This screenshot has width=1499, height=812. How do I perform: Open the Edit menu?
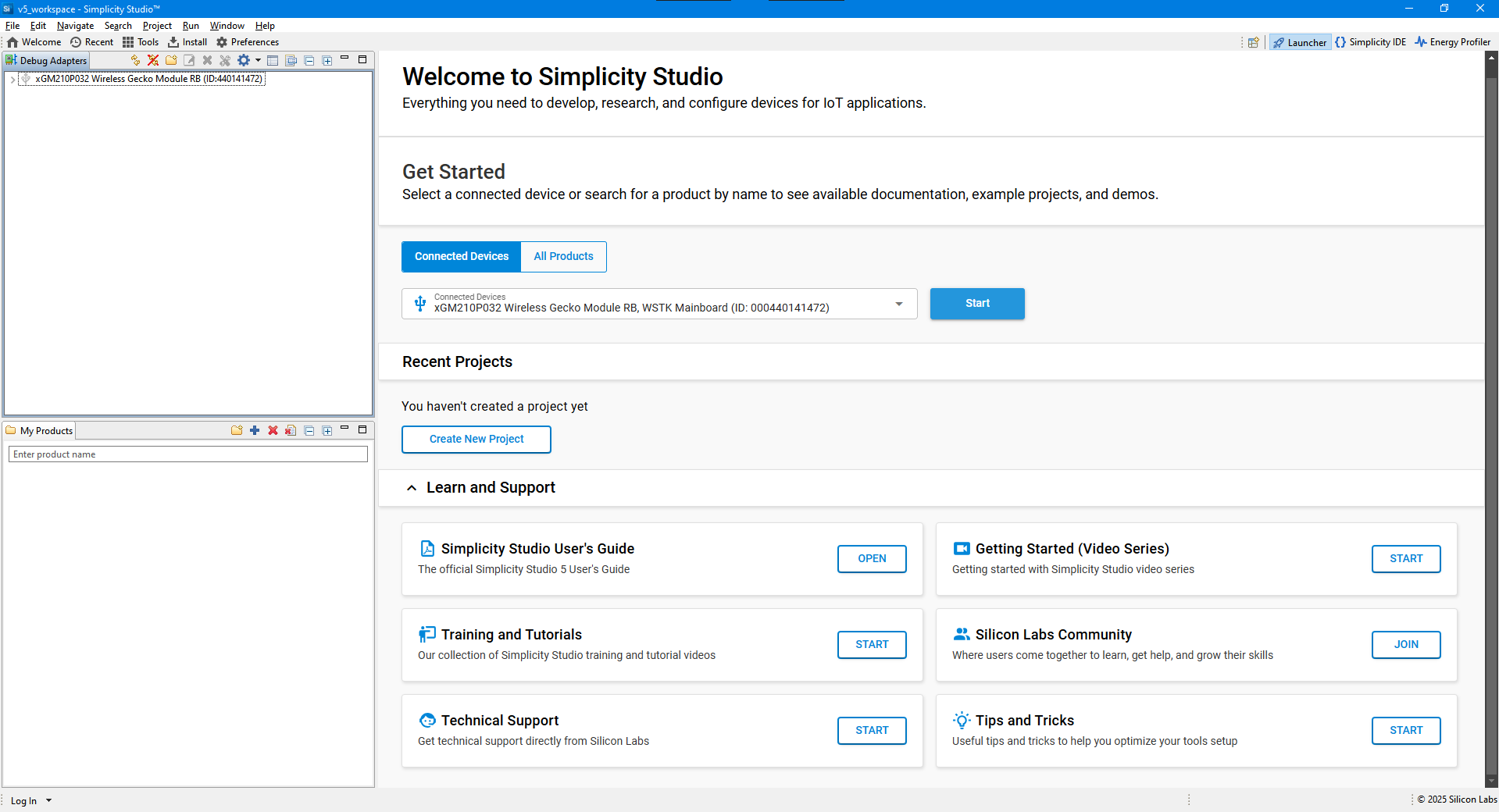38,26
